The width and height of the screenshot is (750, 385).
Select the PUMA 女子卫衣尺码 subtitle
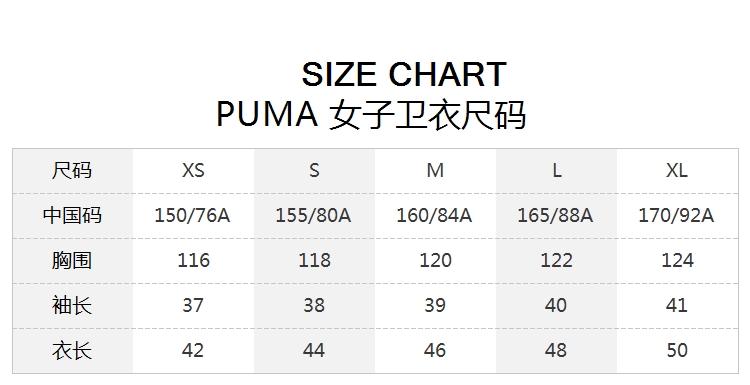click(371, 115)
